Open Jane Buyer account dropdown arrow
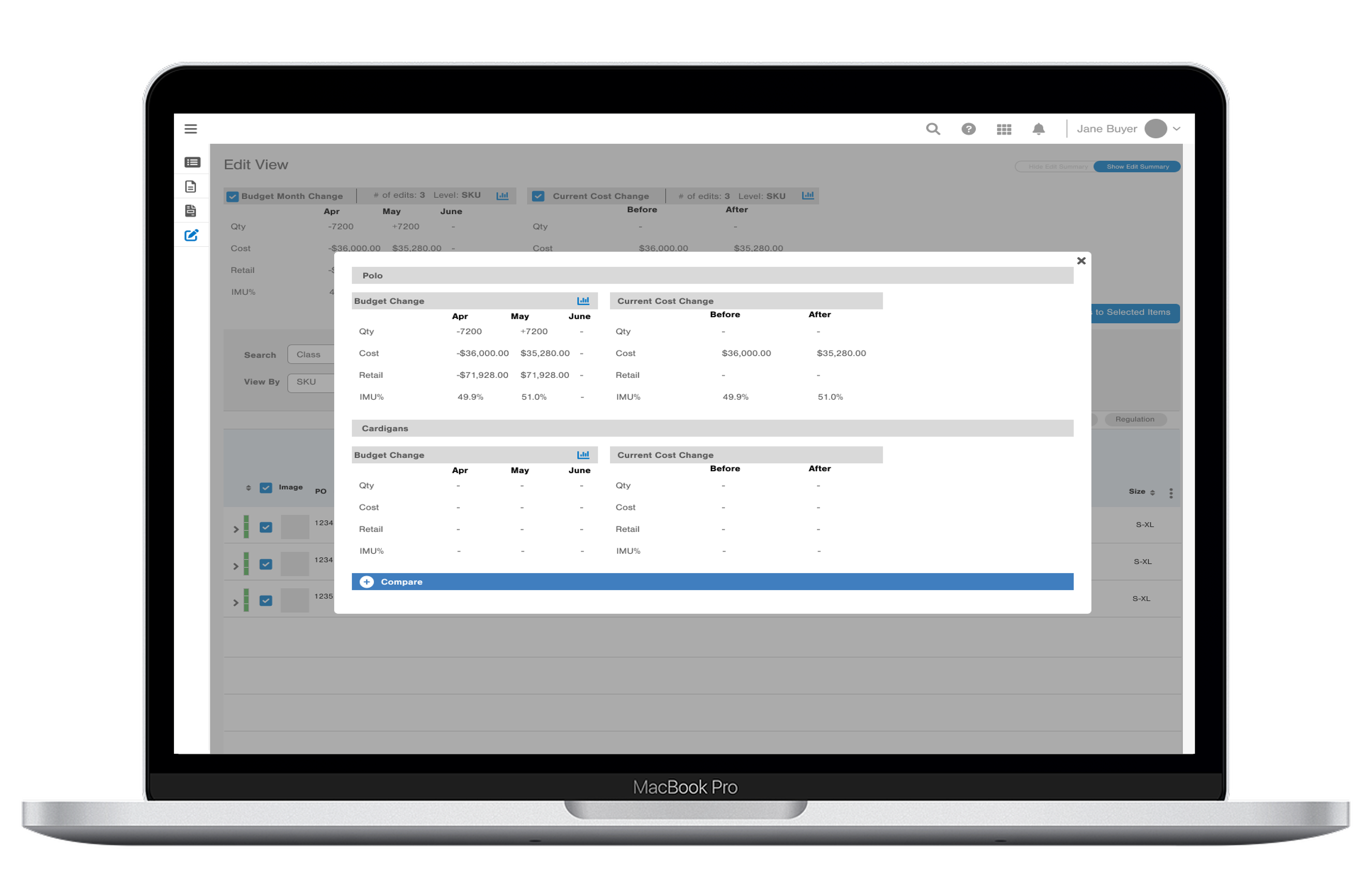 coord(1177,129)
